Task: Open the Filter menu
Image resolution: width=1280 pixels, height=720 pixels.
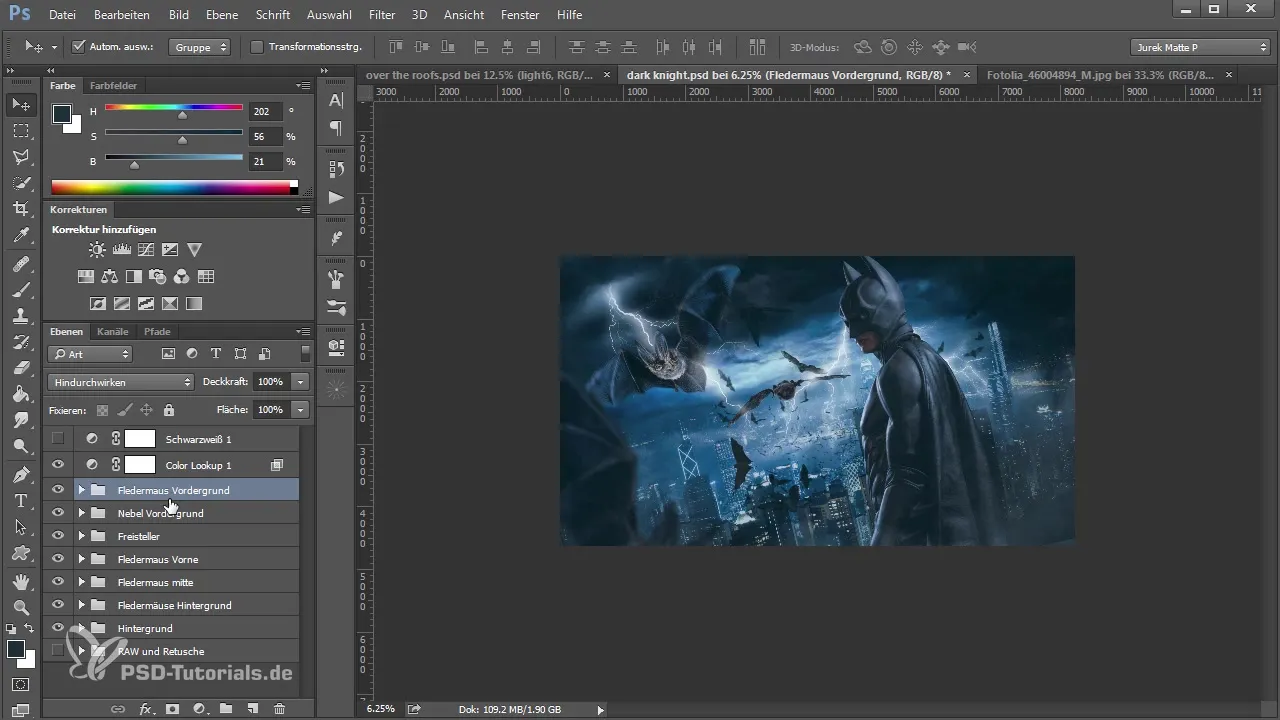Action: [381, 15]
